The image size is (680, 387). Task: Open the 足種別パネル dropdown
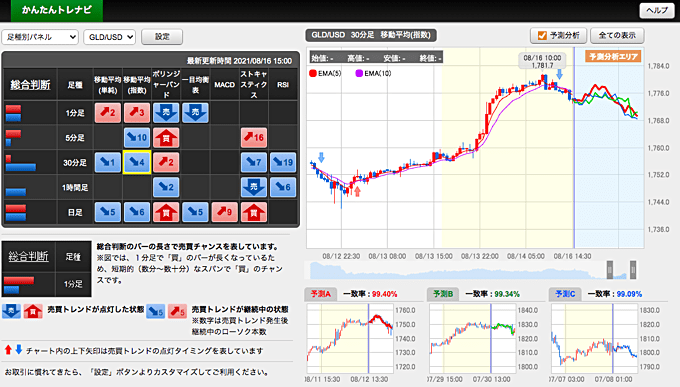[x=40, y=37]
